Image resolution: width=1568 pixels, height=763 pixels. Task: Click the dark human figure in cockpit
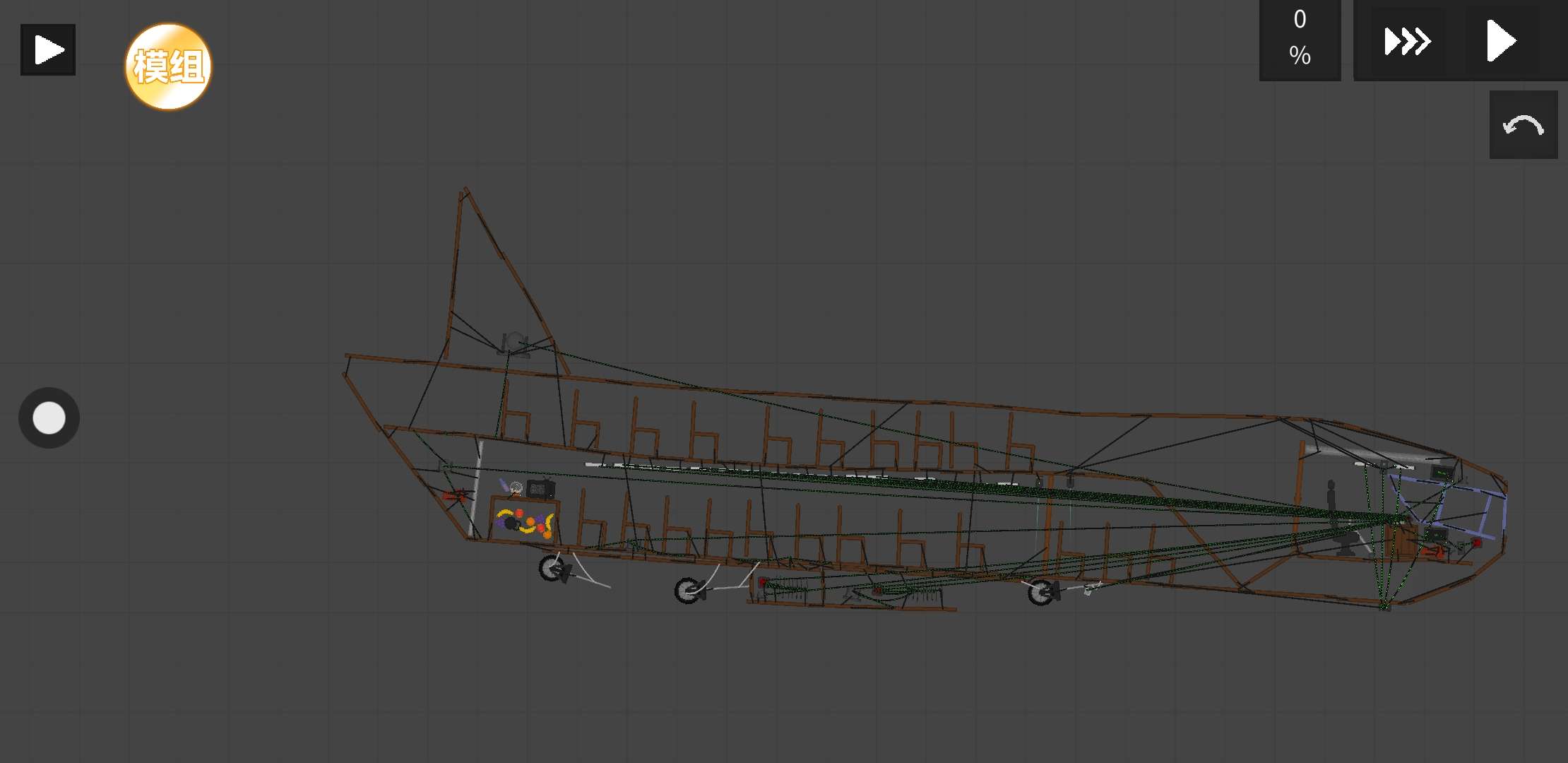(1331, 496)
